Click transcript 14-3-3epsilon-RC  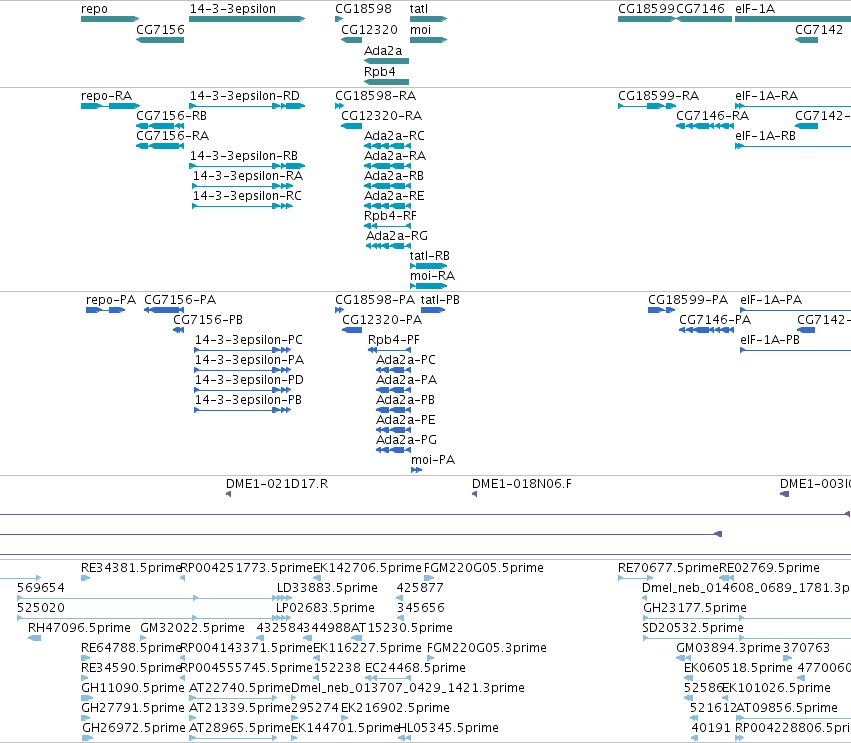coord(243,206)
